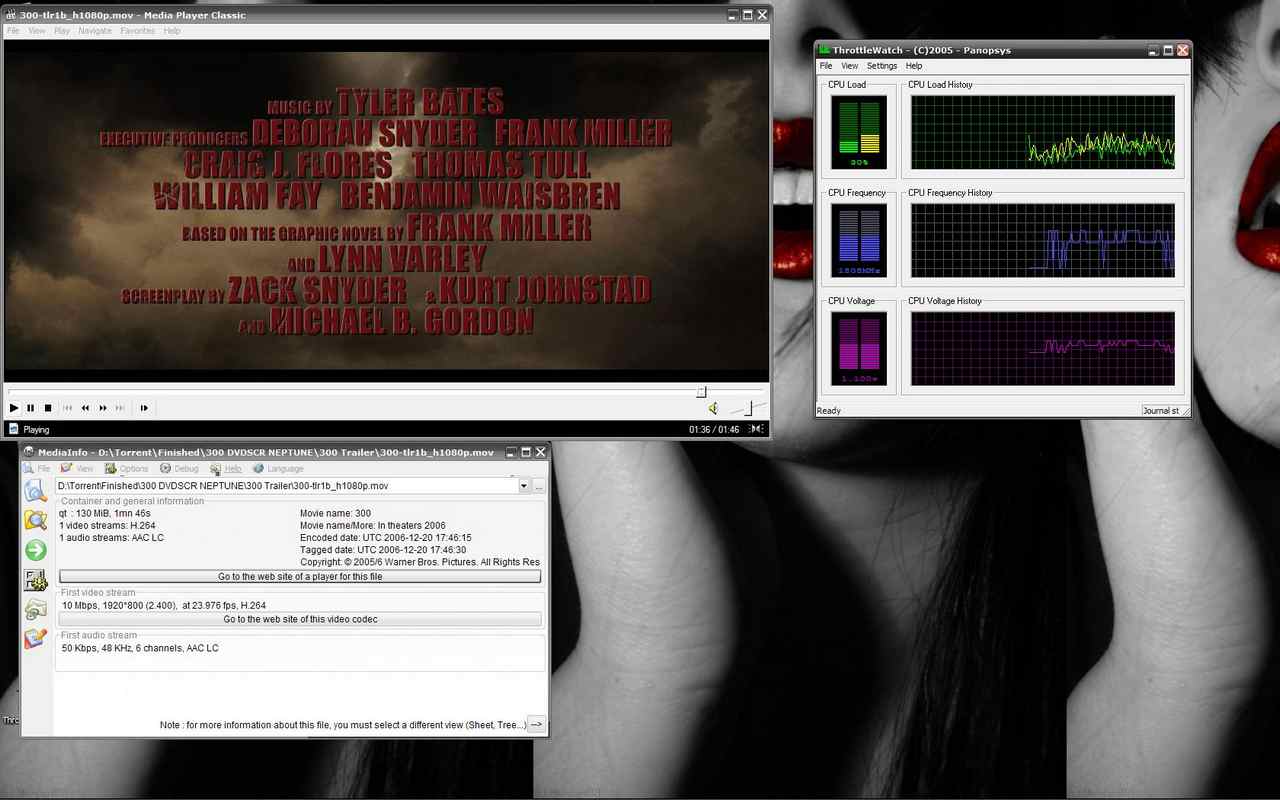Open MediaInfo File menu
The image size is (1280, 800).
37,469
